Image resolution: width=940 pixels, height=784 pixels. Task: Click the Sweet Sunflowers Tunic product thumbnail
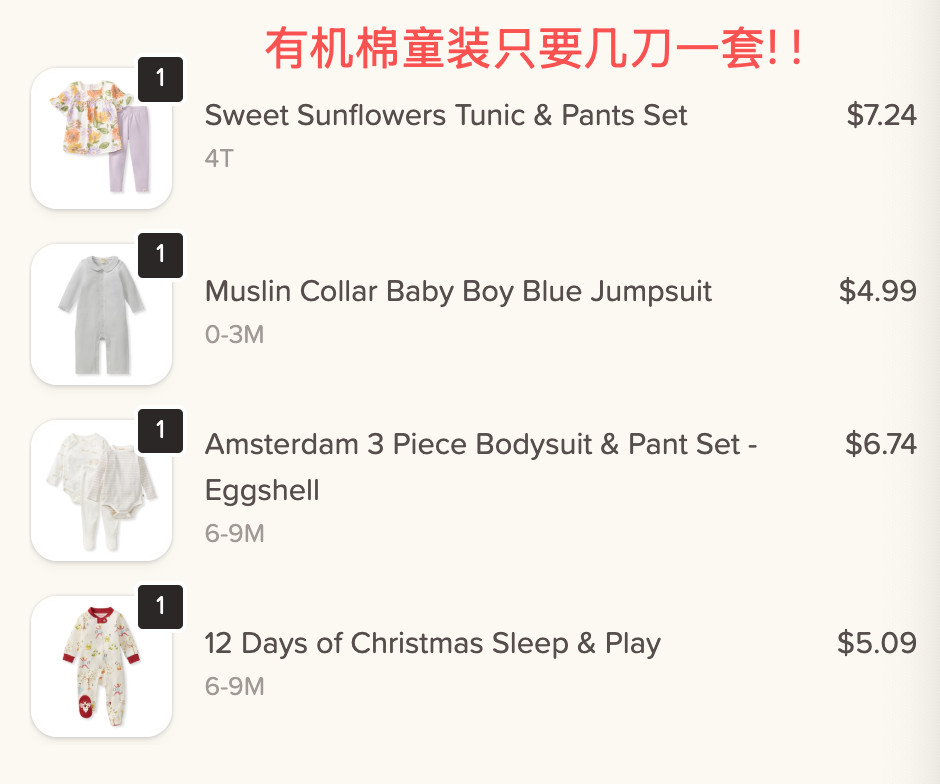point(100,140)
